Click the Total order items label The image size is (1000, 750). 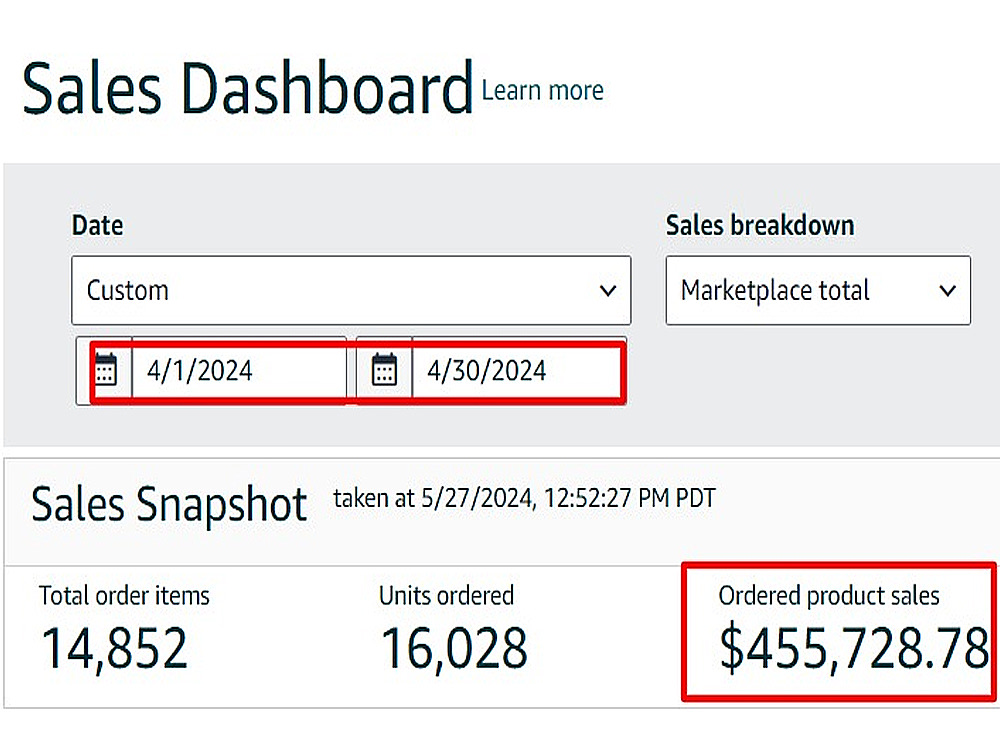(124, 596)
